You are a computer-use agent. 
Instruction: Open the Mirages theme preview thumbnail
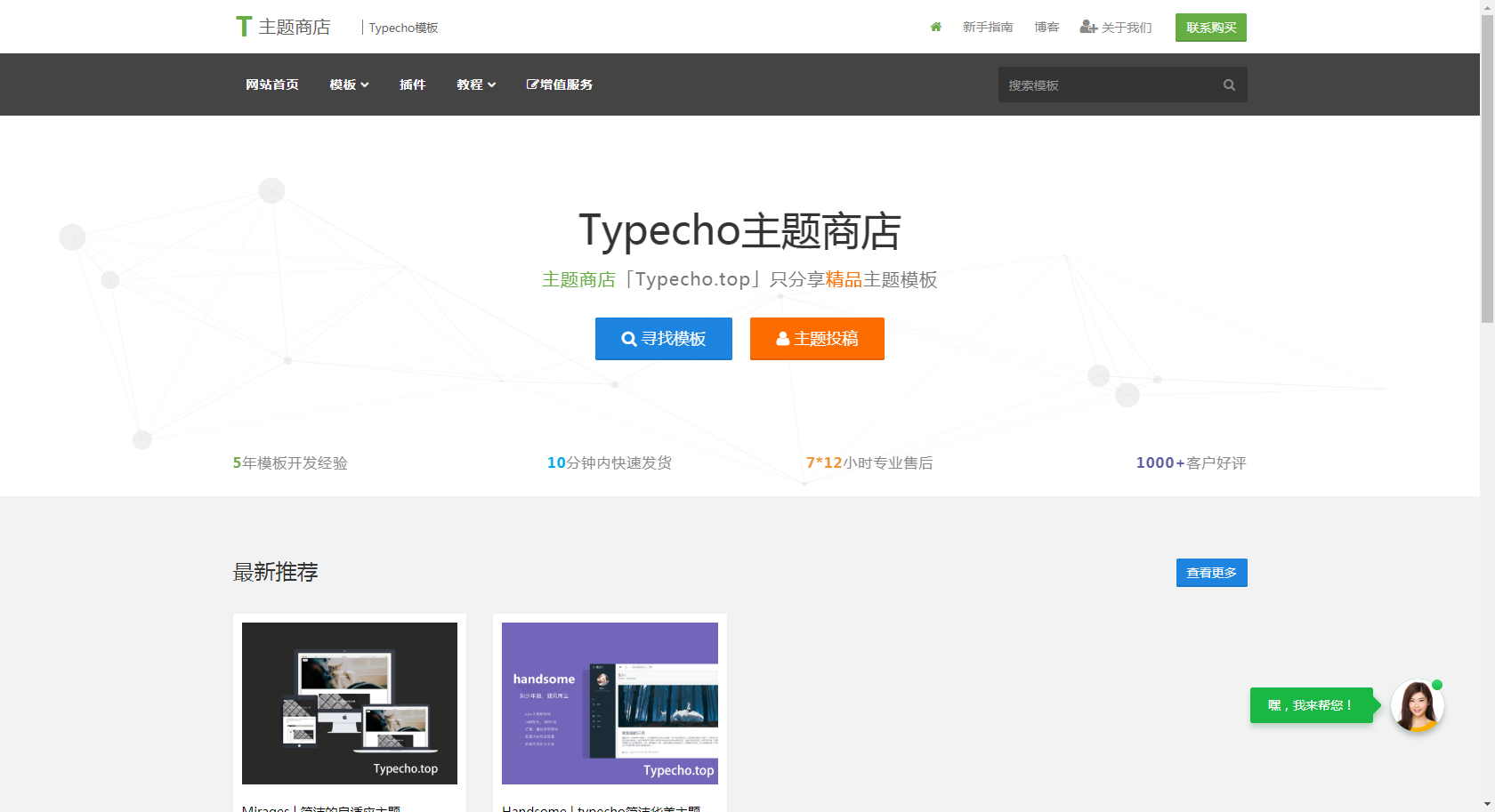pos(349,703)
